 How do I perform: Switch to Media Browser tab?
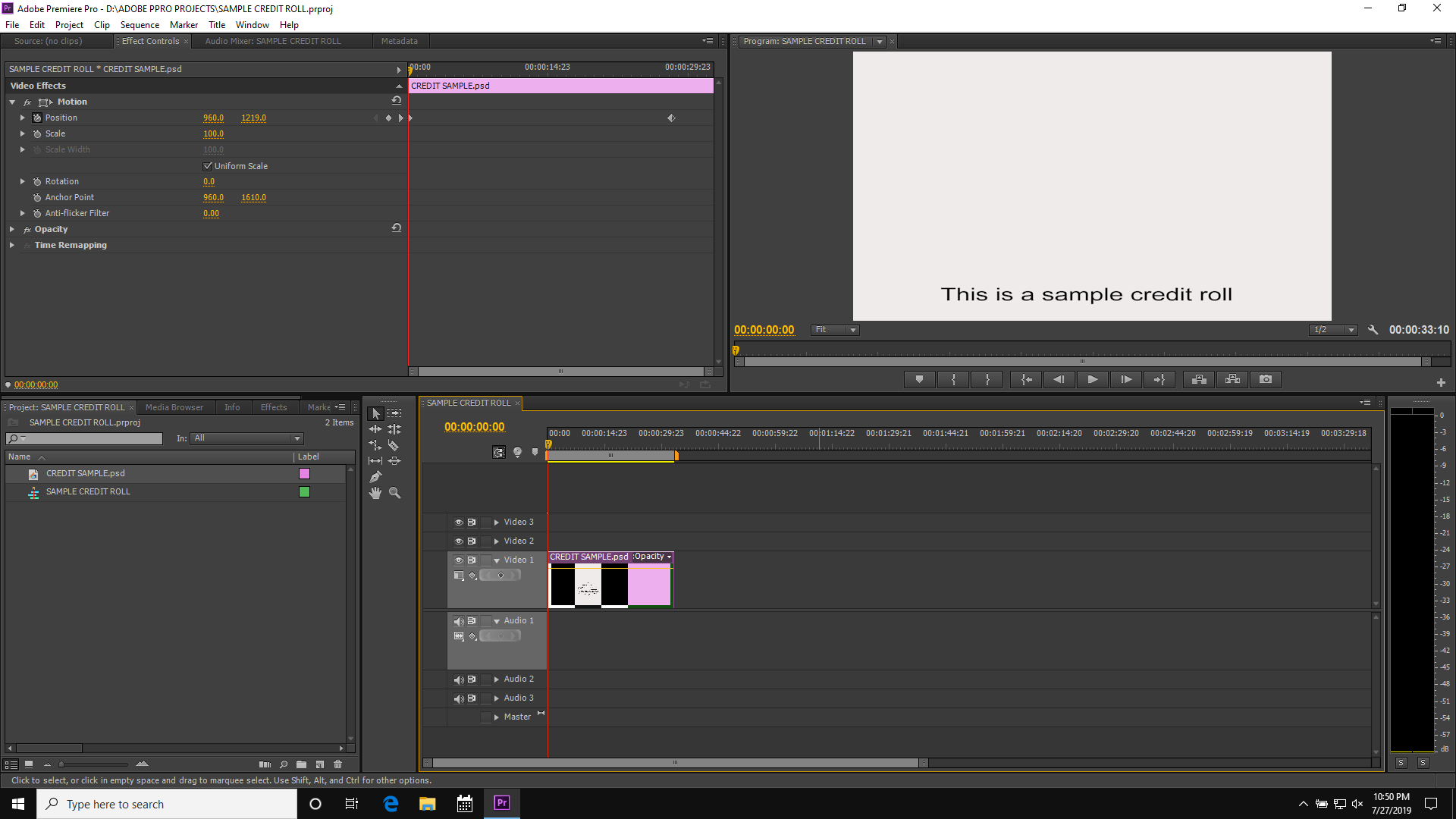coord(174,407)
